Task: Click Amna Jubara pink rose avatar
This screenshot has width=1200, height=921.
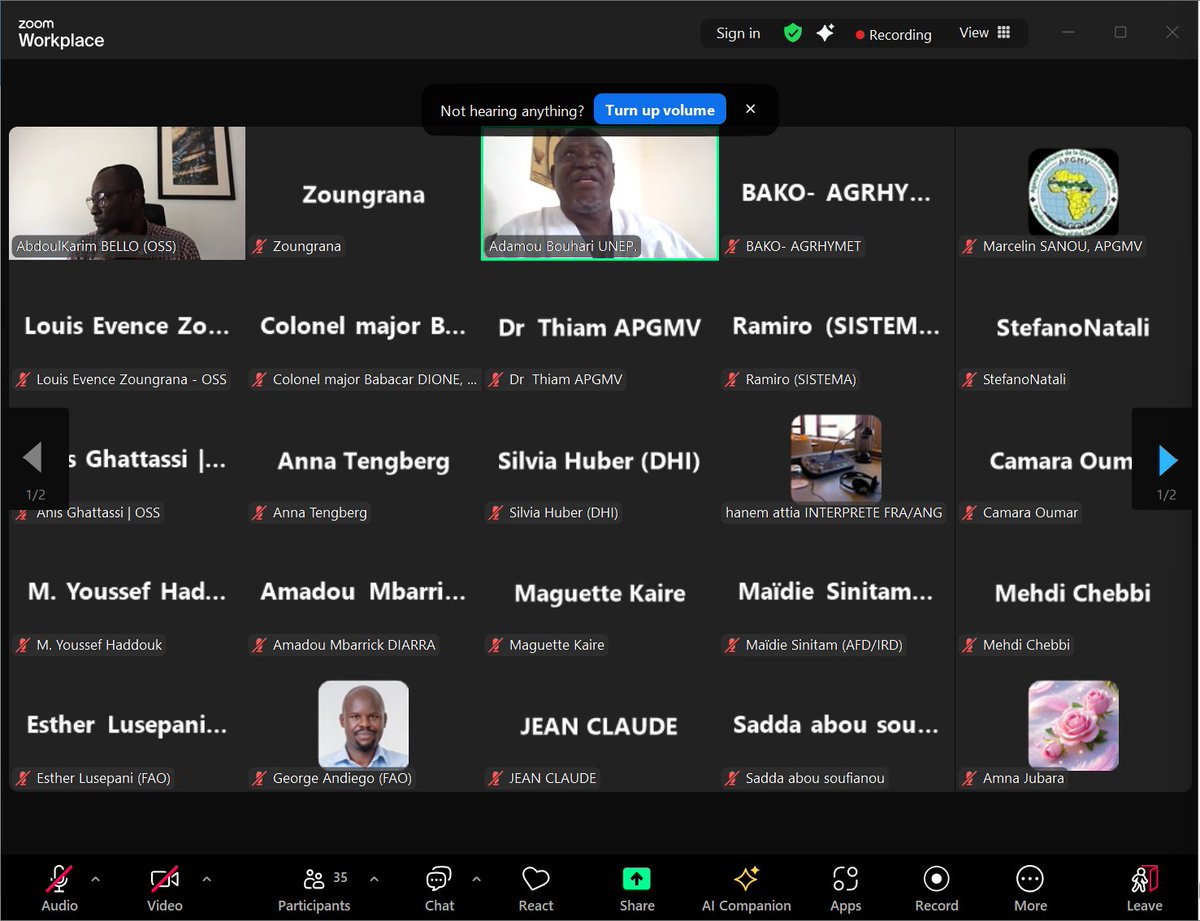Action: coord(1073,725)
